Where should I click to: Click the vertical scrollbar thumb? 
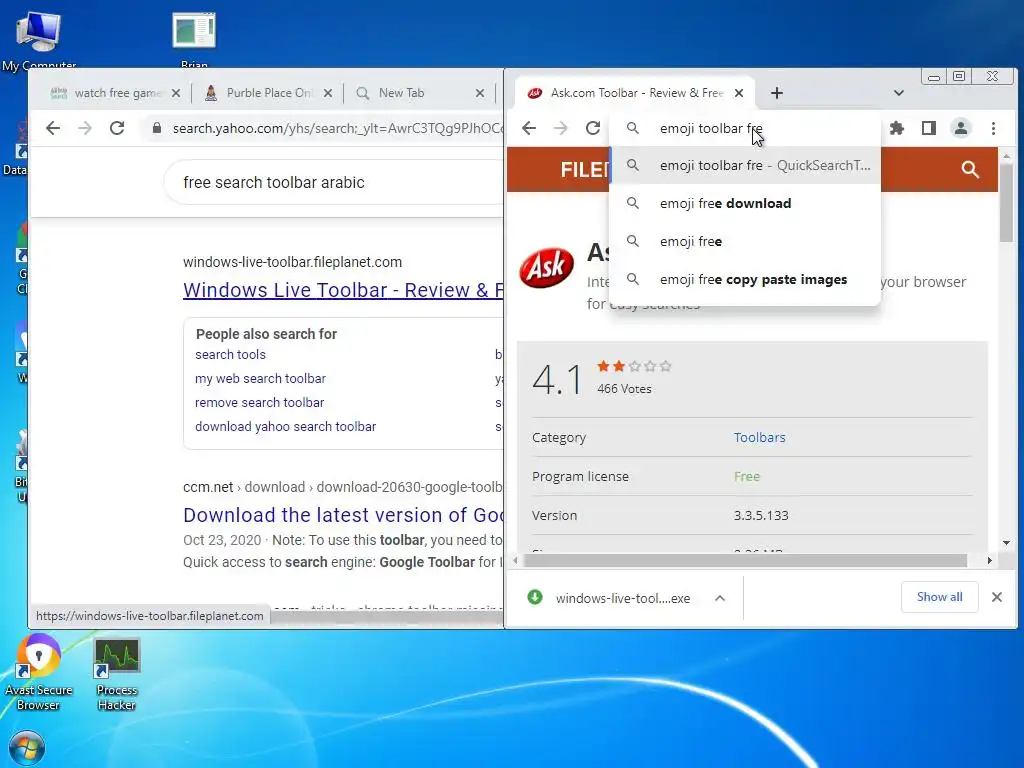pyautogui.click(x=1006, y=202)
